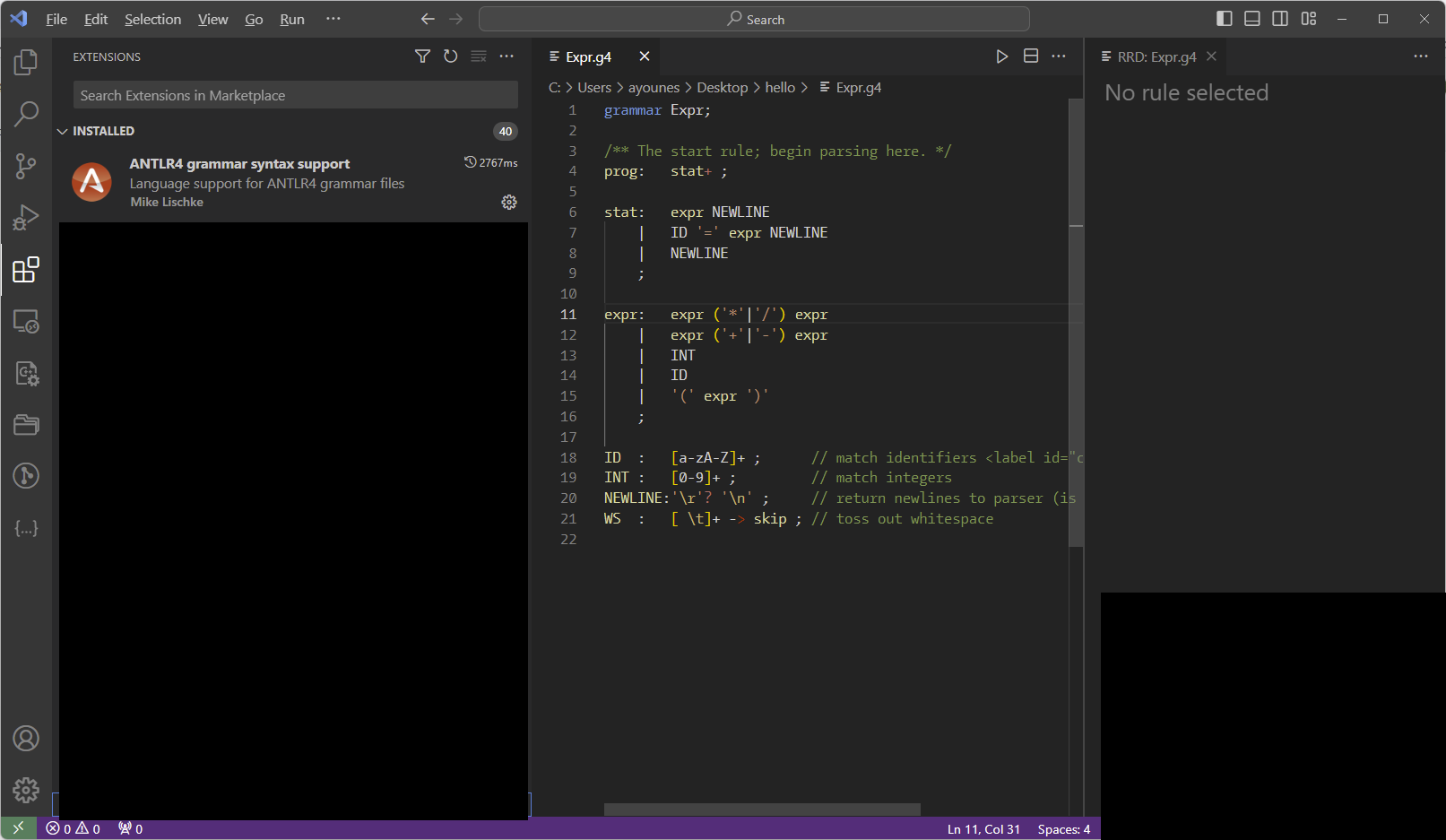Refresh the extensions list
This screenshot has width=1446, height=840.
(x=451, y=56)
